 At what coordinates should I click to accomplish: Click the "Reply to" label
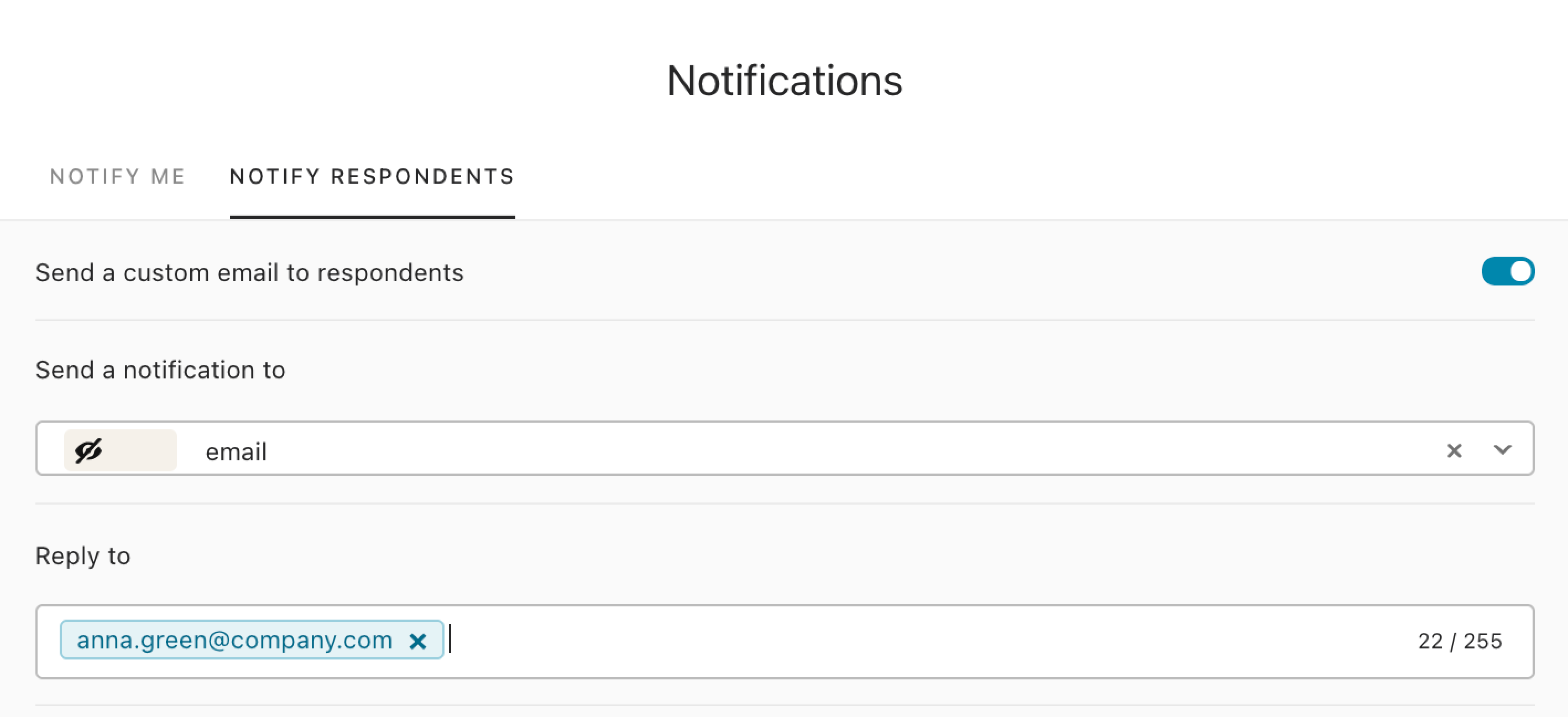(83, 556)
